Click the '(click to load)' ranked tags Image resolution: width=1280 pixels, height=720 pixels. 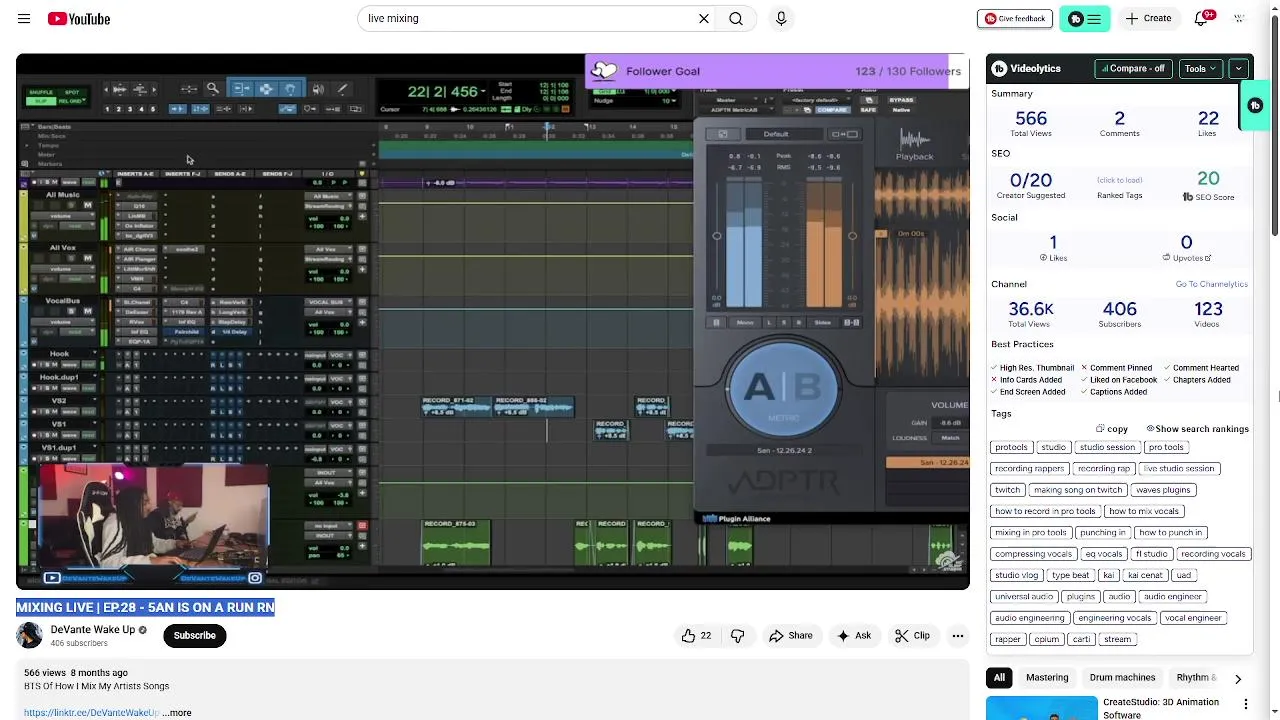pos(1119,180)
